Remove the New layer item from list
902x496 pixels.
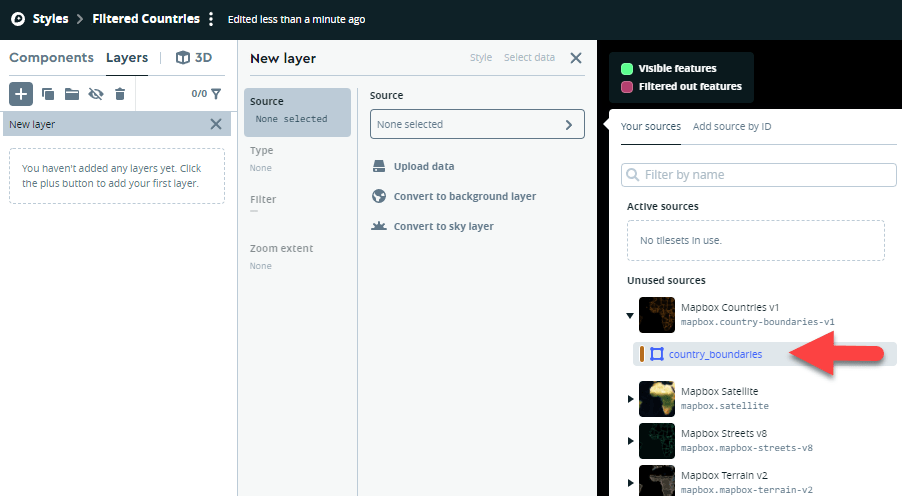point(216,124)
